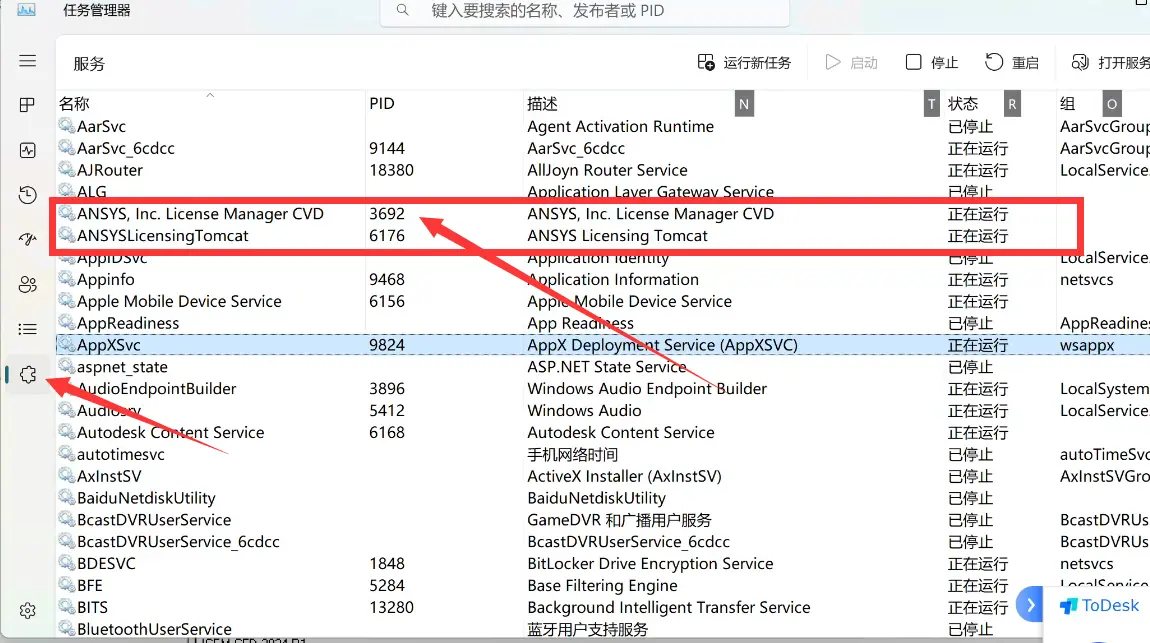The image size is (1150, 643).
Task: Open the Performance page icon
Action: pyautogui.click(x=27, y=150)
